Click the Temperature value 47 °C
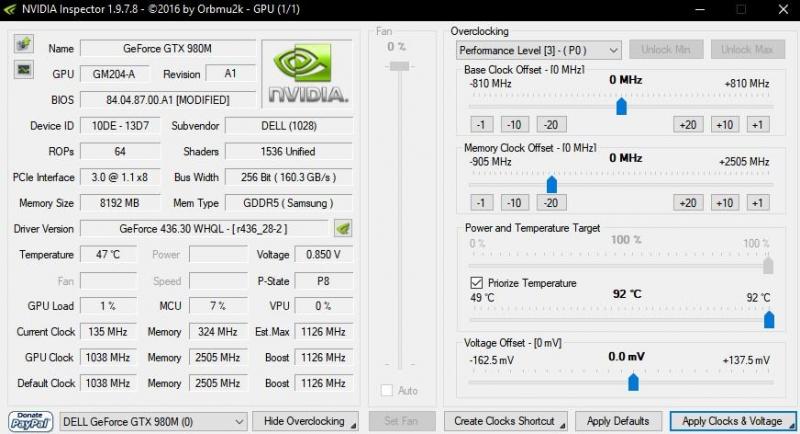The height and width of the screenshot is (434, 800). tap(108, 254)
